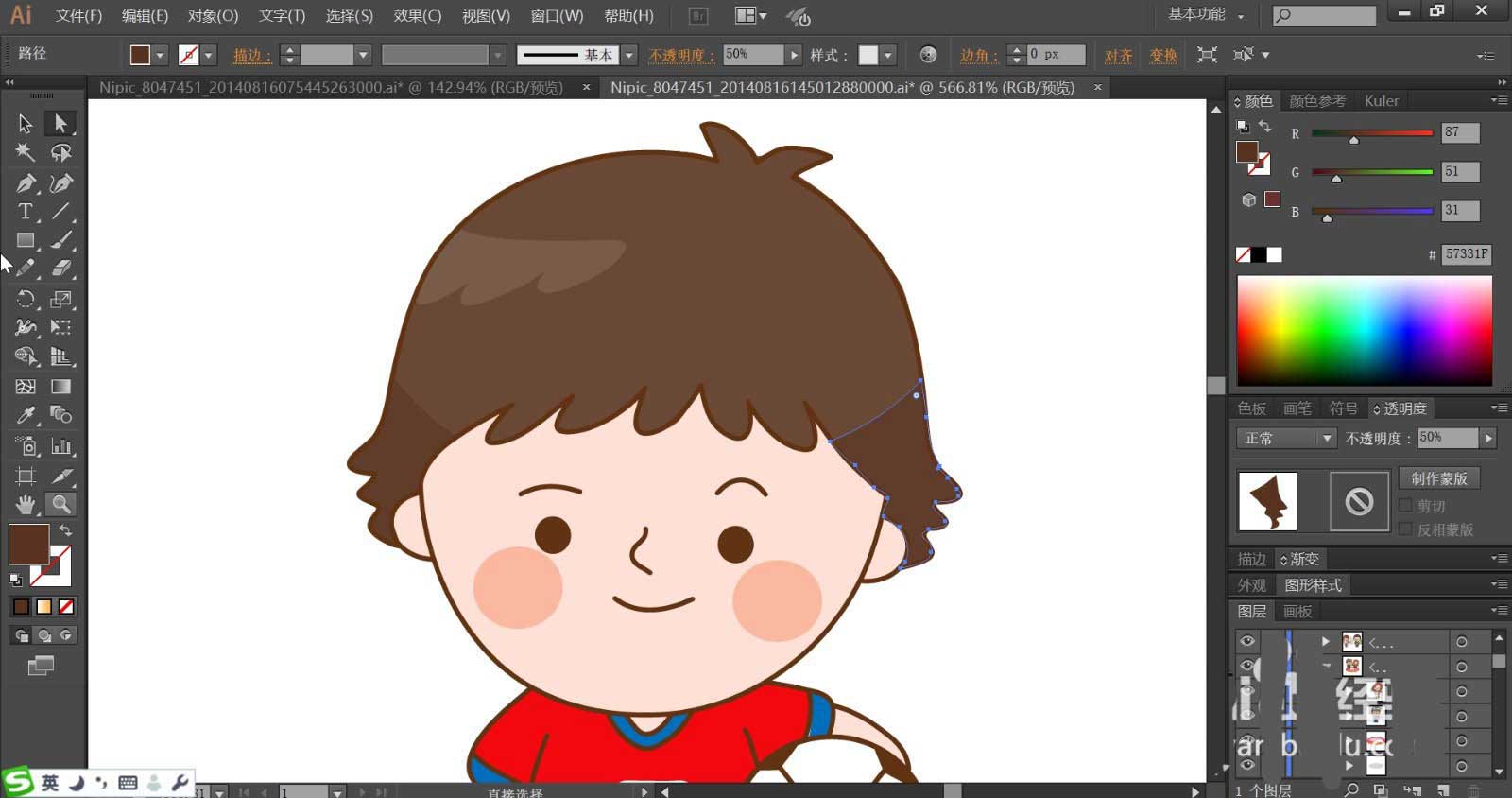This screenshot has width=1512, height=798.
Task: Select the Symbol Sprayer tool
Action: pyautogui.click(x=26, y=446)
